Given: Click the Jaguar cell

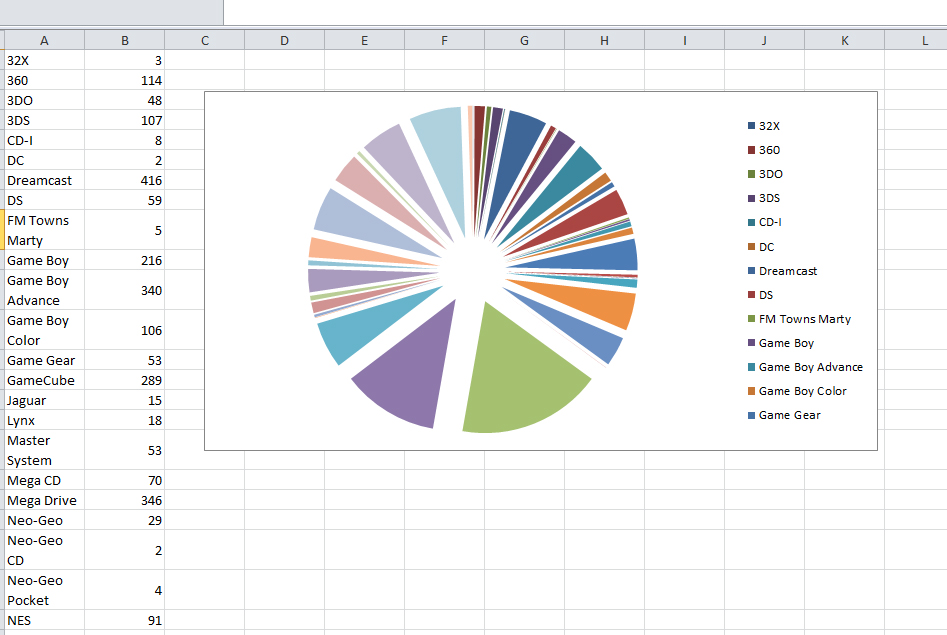Looking at the screenshot, I should tap(44, 400).
